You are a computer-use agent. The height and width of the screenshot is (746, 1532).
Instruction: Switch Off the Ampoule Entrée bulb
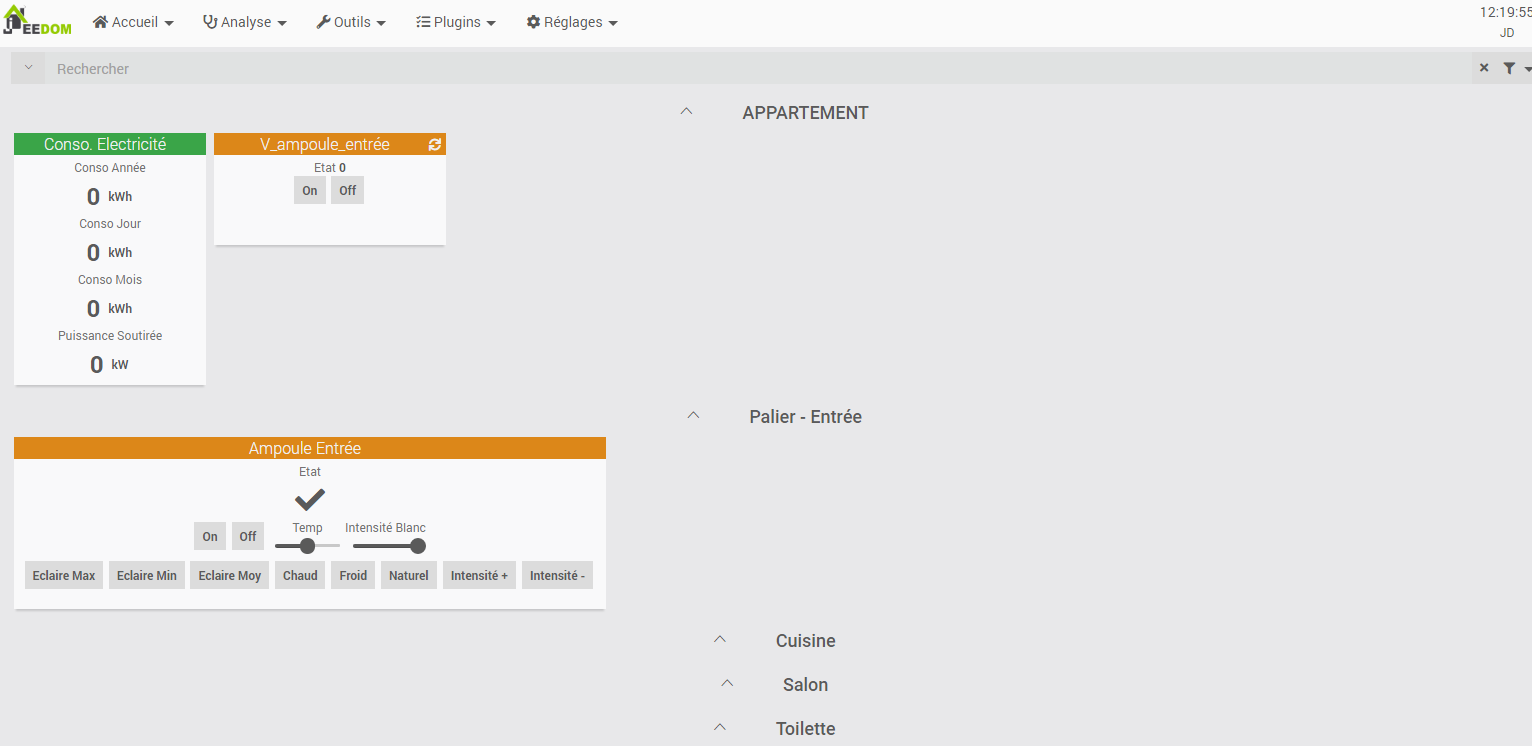248,536
